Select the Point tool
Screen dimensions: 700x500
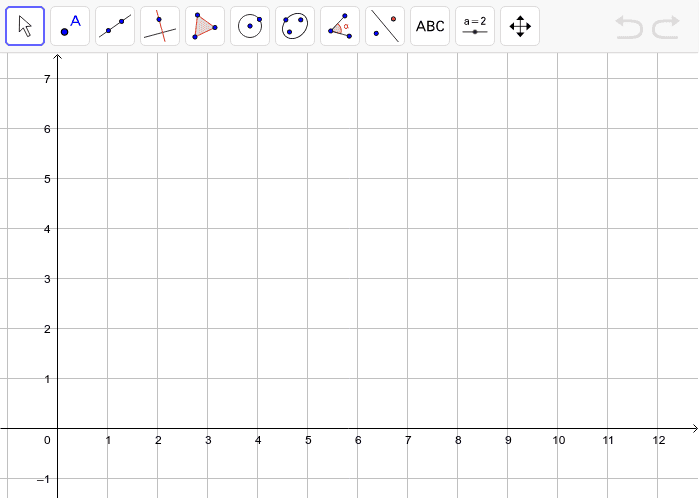(70, 26)
